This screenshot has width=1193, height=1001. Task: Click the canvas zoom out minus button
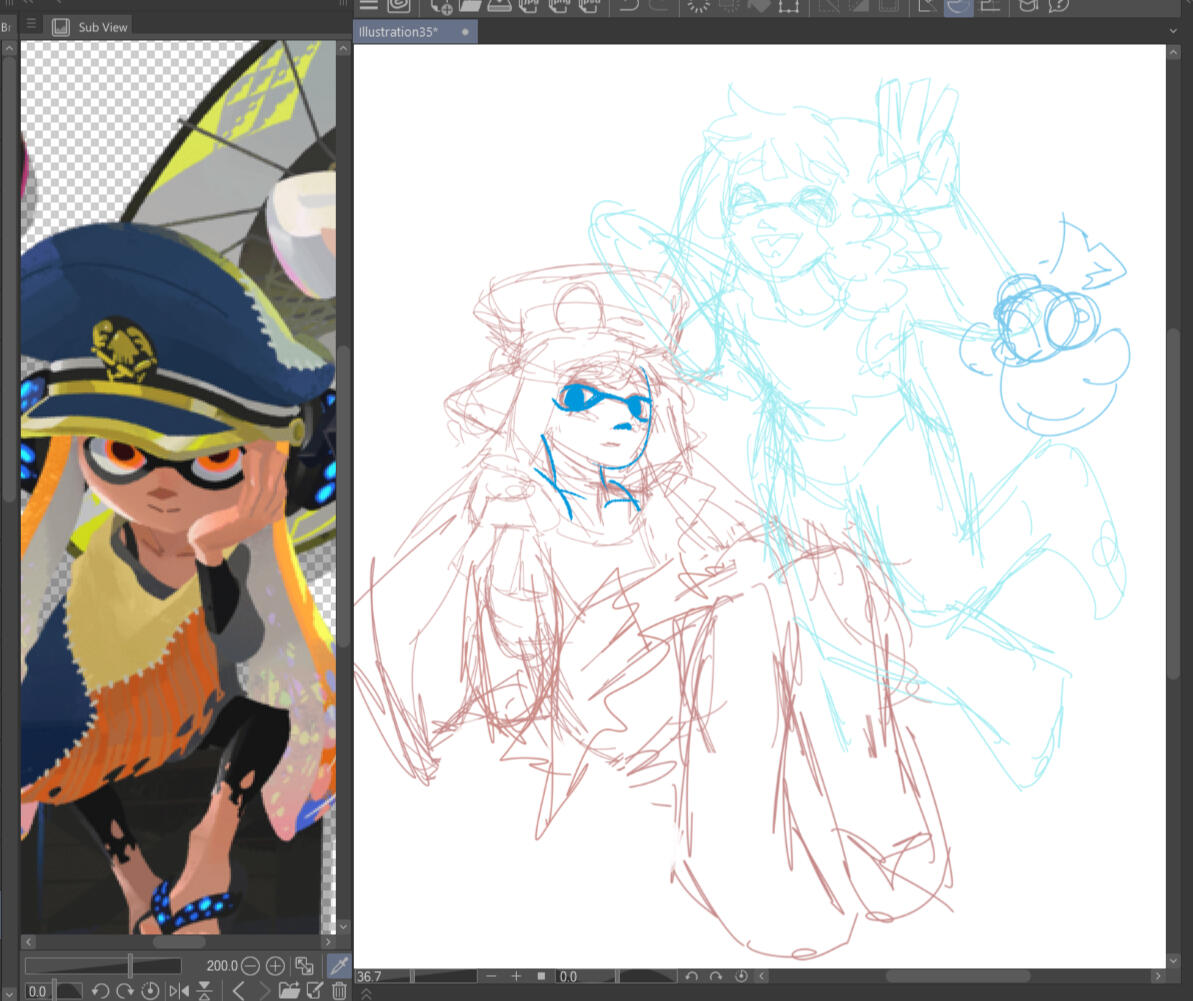click(x=492, y=976)
